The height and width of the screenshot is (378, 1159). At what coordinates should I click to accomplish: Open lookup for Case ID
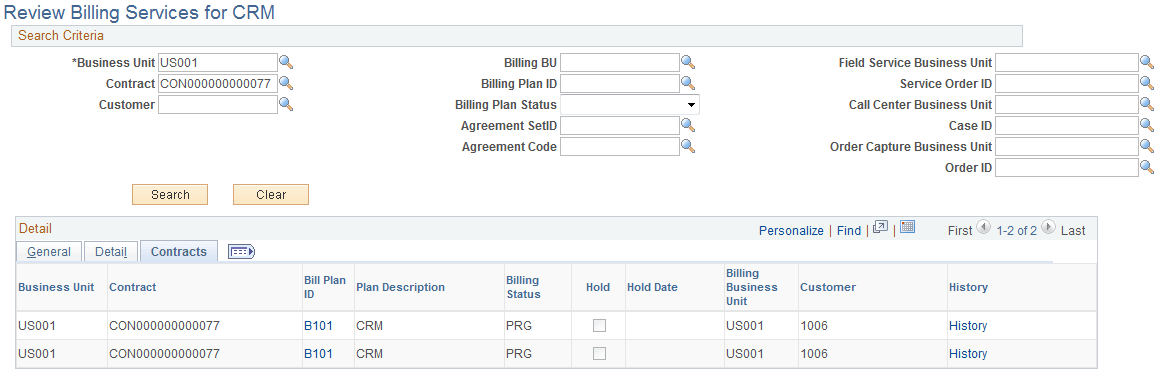click(1147, 126)
